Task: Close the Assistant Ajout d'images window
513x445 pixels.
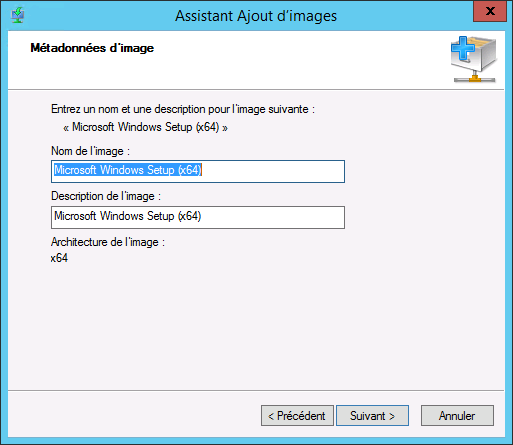Action: [x=490, y=11]
